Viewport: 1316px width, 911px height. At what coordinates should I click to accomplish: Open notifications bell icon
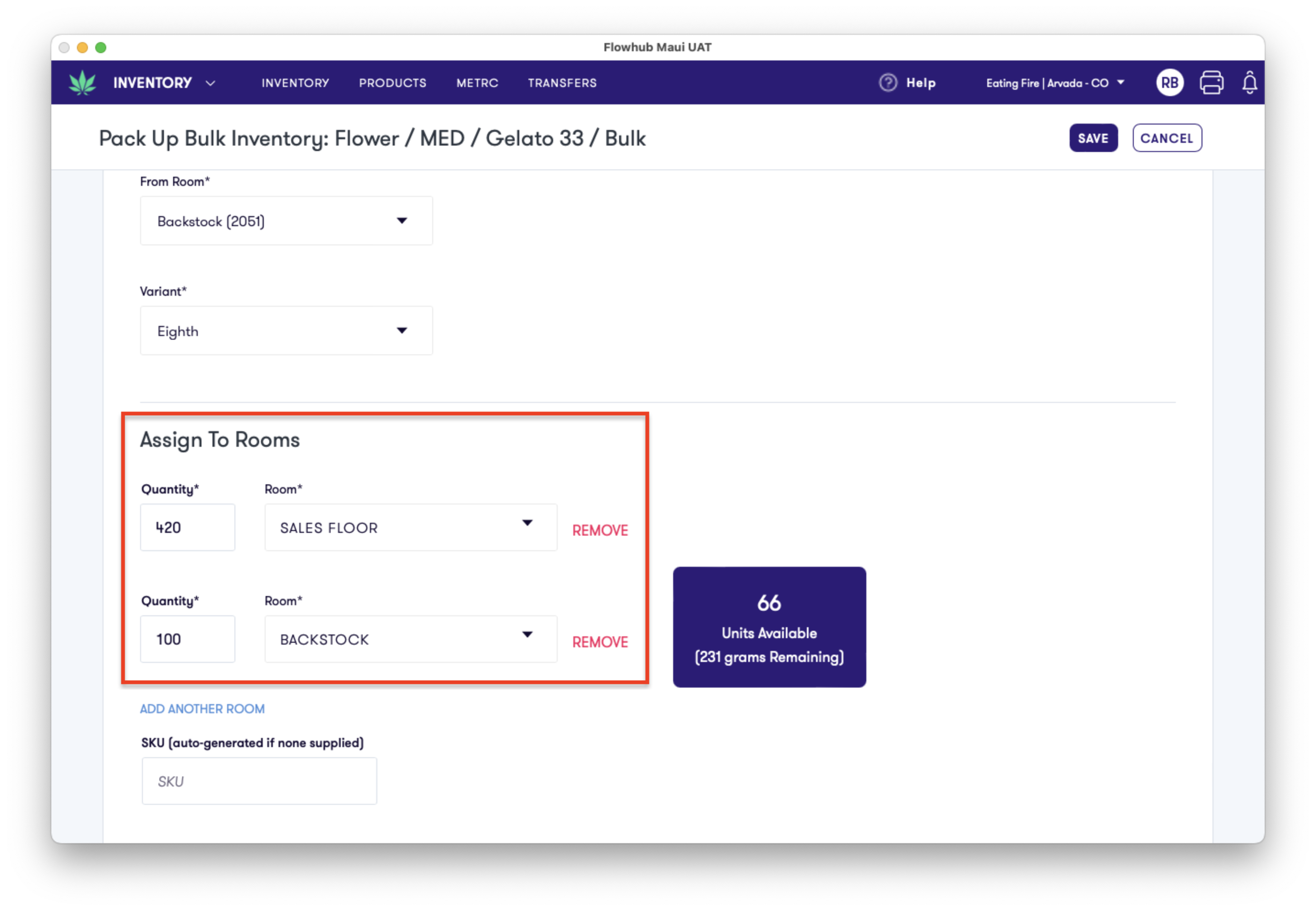tap(1249, 83)
